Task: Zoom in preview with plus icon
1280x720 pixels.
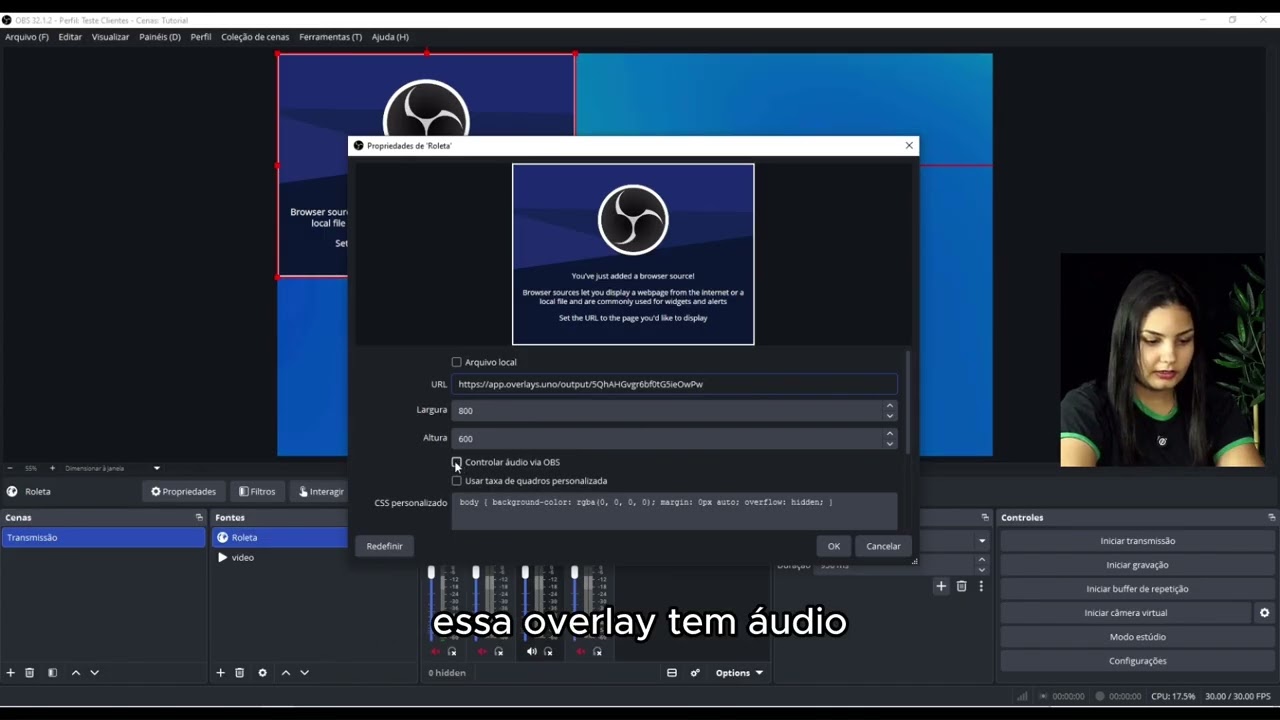Action: [52, 468]
